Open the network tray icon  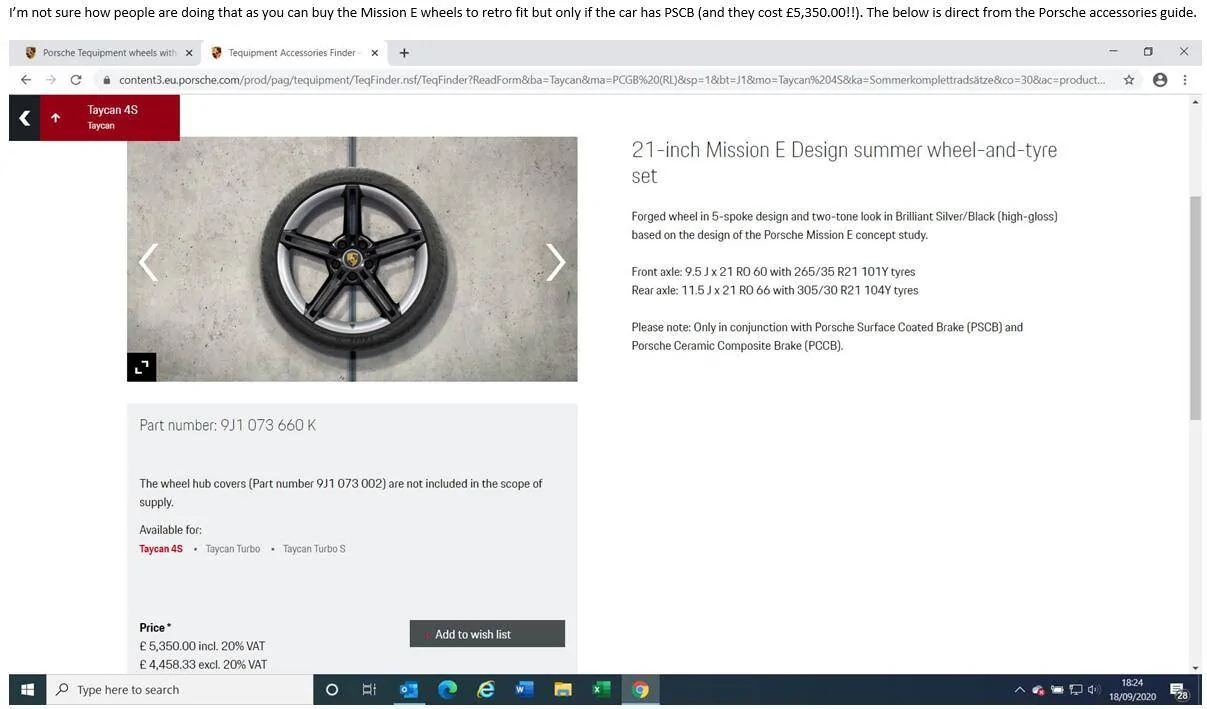(x=1076, y=690)
